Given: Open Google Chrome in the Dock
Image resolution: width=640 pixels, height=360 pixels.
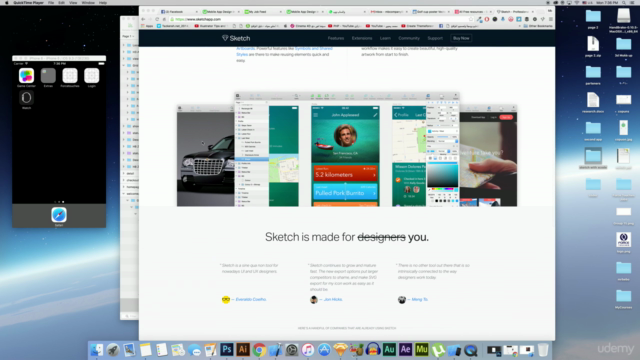Looking at the screenshot, I should tap(259, 350).
